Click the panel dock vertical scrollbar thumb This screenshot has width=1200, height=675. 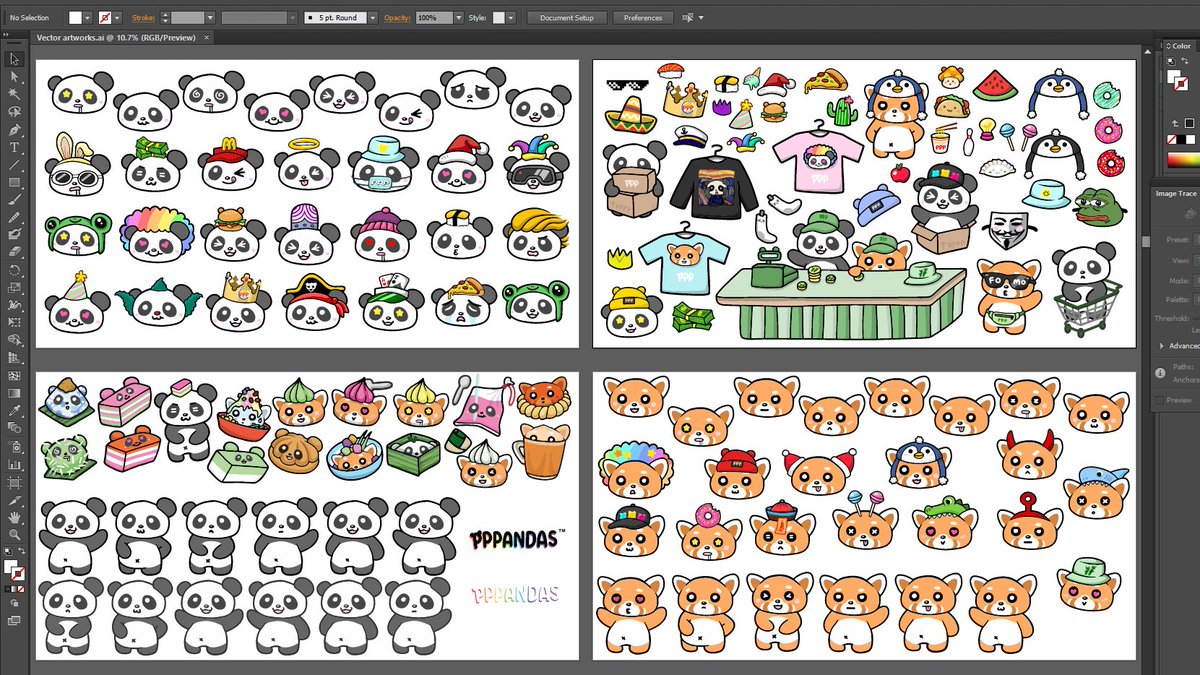(x=1146, y=241)
